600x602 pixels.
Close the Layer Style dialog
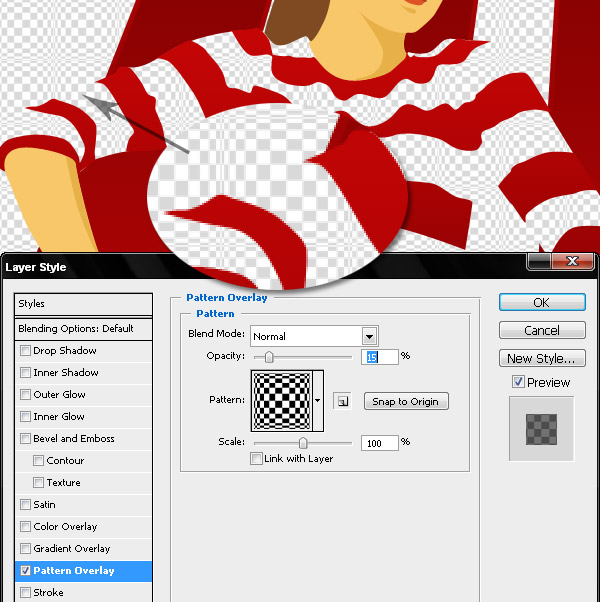572,261
